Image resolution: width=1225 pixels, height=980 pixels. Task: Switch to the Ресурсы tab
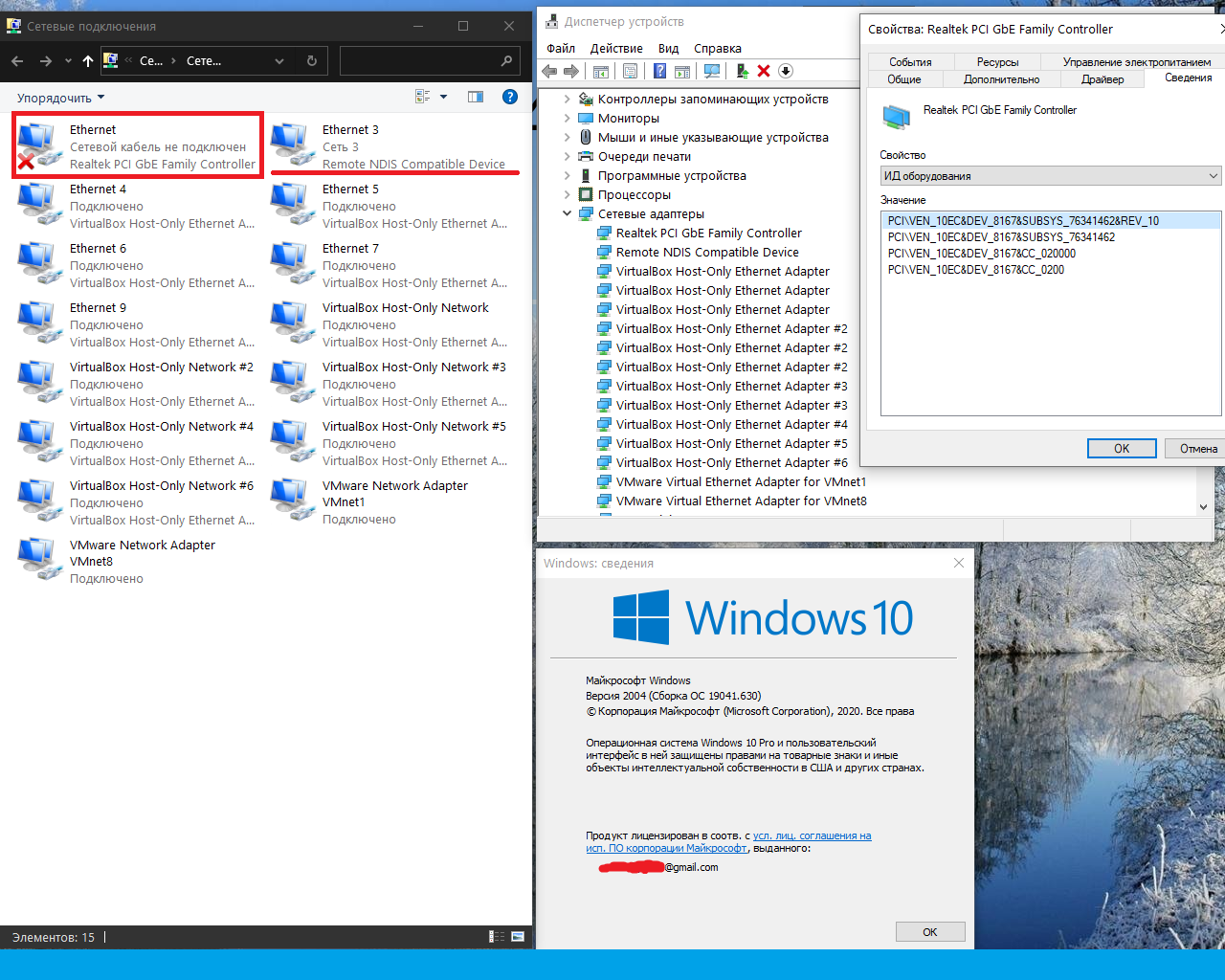[x=997, y=62]
